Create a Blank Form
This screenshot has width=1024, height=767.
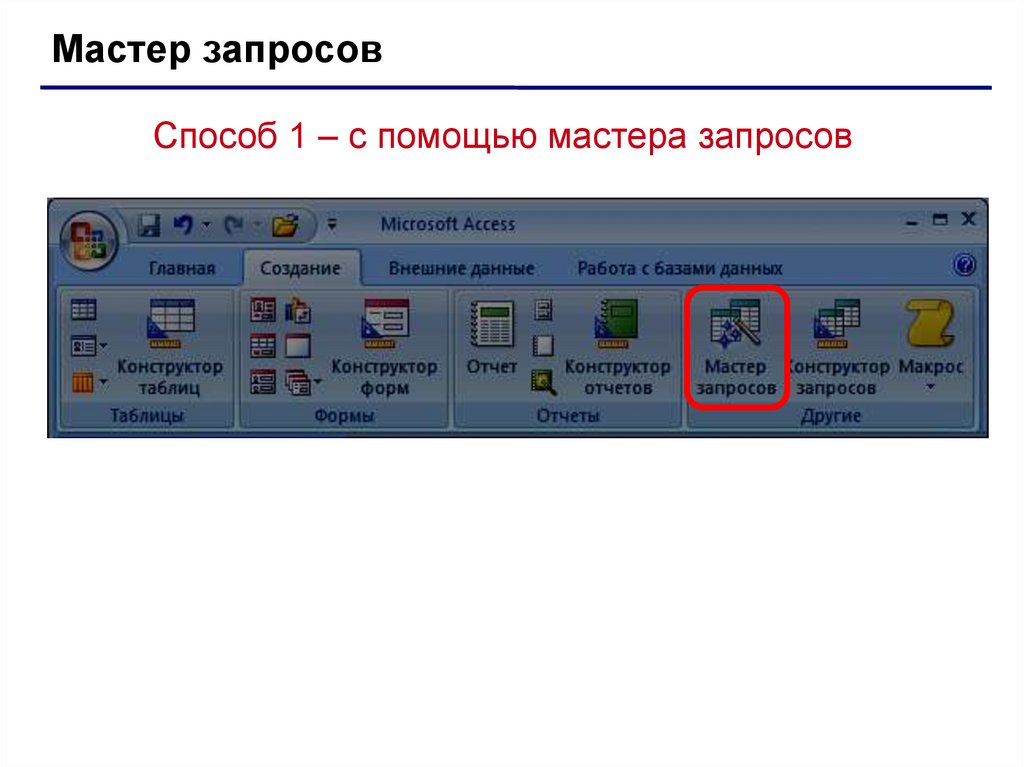click(x=298, y=346)
